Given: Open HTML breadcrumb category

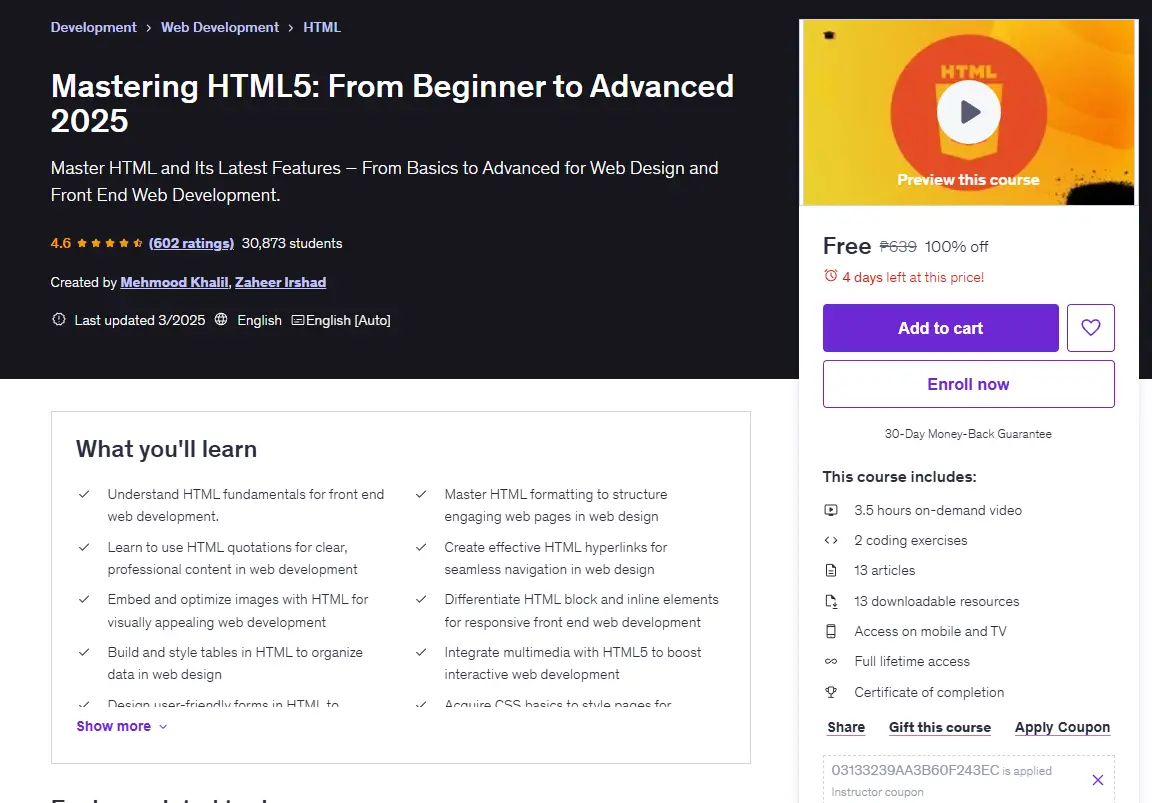Looking at the screenshot, I should point(322,27).
